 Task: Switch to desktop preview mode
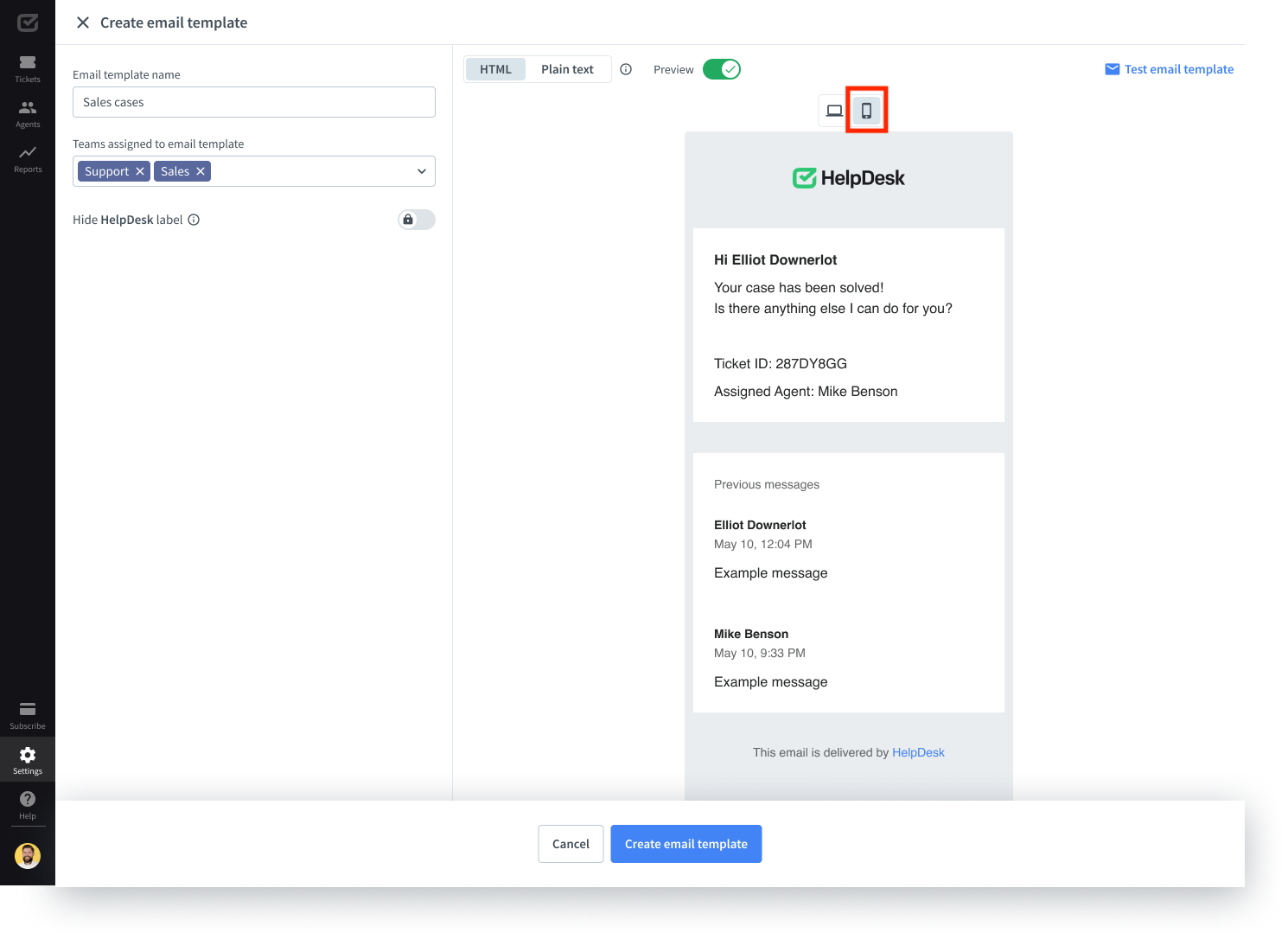click(x=833, y=110)
